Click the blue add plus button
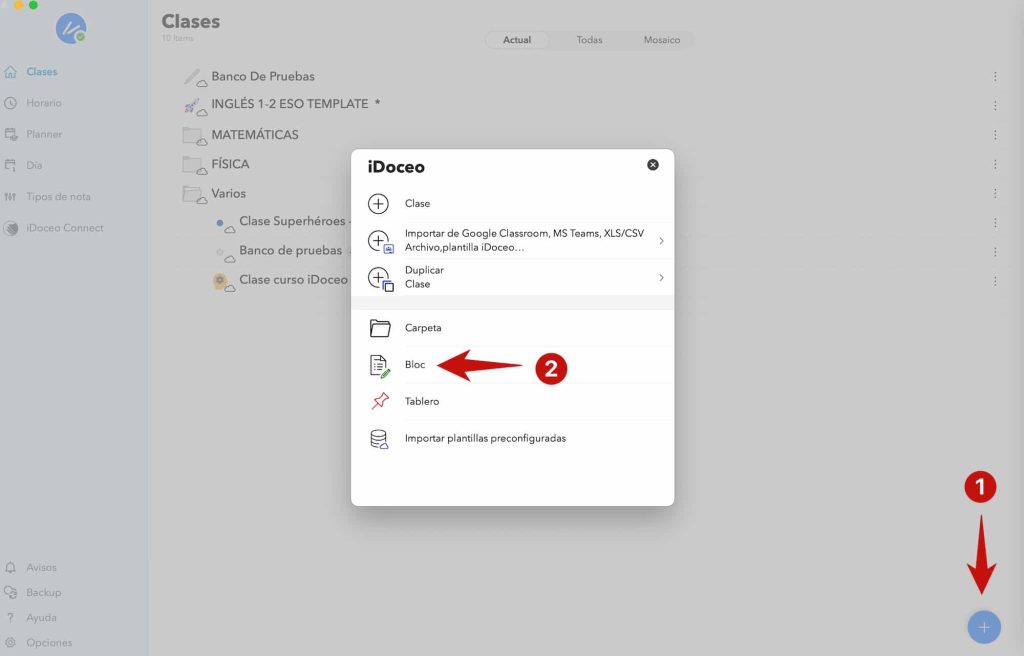Image resolution: width=1024 pixels, height=656 pixels. tap(984, 627)
